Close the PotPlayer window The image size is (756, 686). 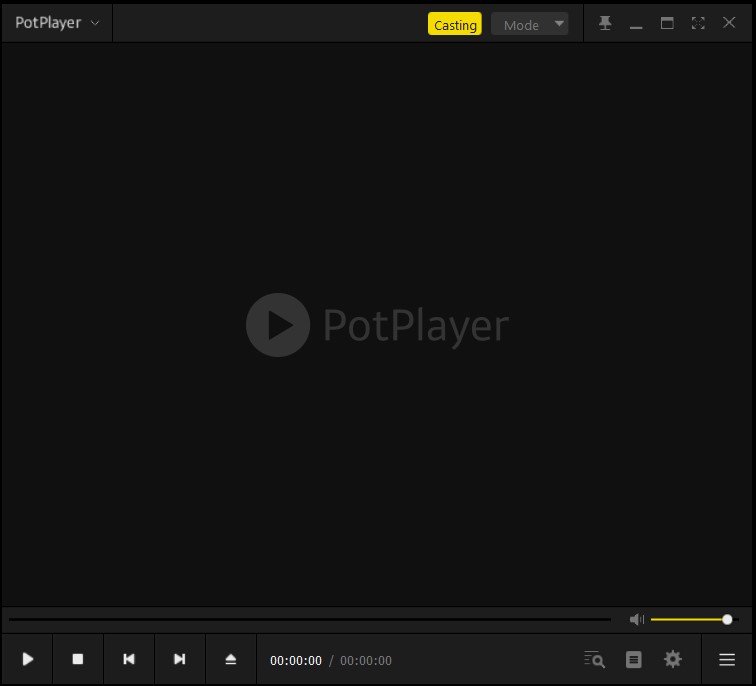point(729,23)
